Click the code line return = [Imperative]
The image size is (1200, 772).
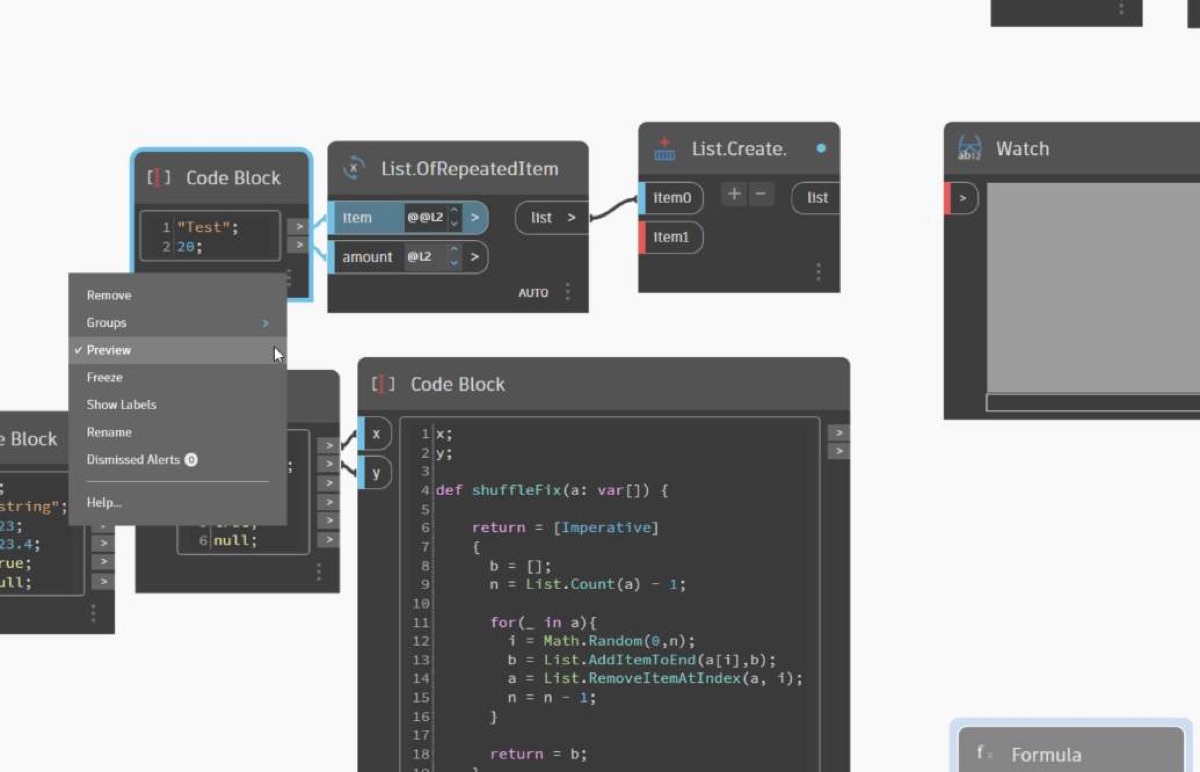coord(566,528)
